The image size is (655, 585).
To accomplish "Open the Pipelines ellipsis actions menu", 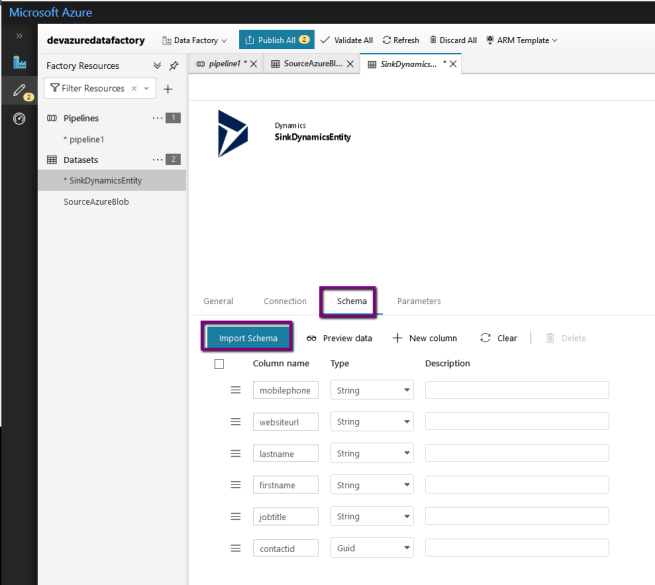I will tap(156, 118).
